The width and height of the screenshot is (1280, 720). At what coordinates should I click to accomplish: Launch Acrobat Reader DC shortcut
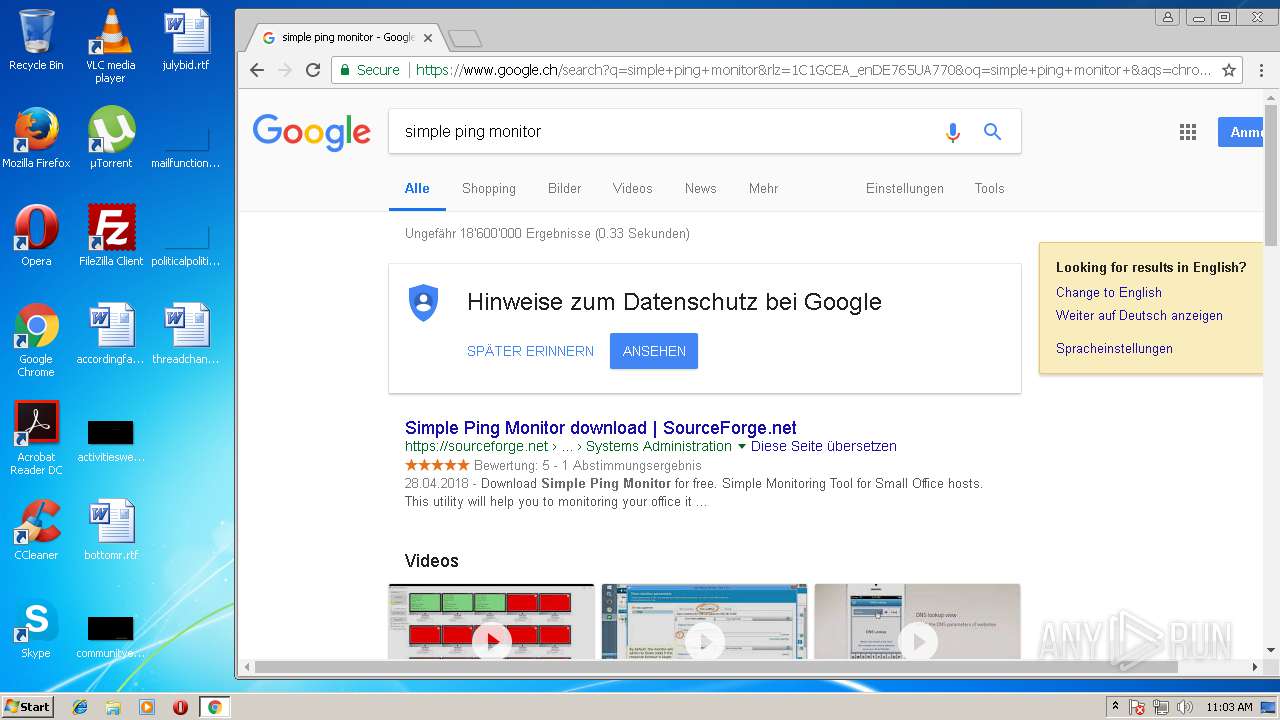click(36, 438)
